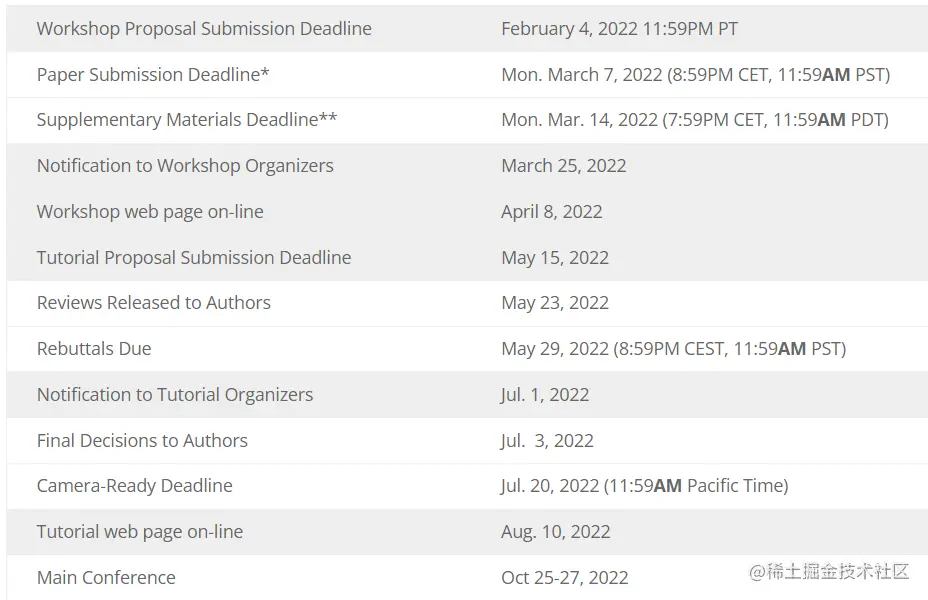This screenshot has height=600, width=928.
Task: Click Notification to Workshop Organizers row
Action: pos(185,166)
